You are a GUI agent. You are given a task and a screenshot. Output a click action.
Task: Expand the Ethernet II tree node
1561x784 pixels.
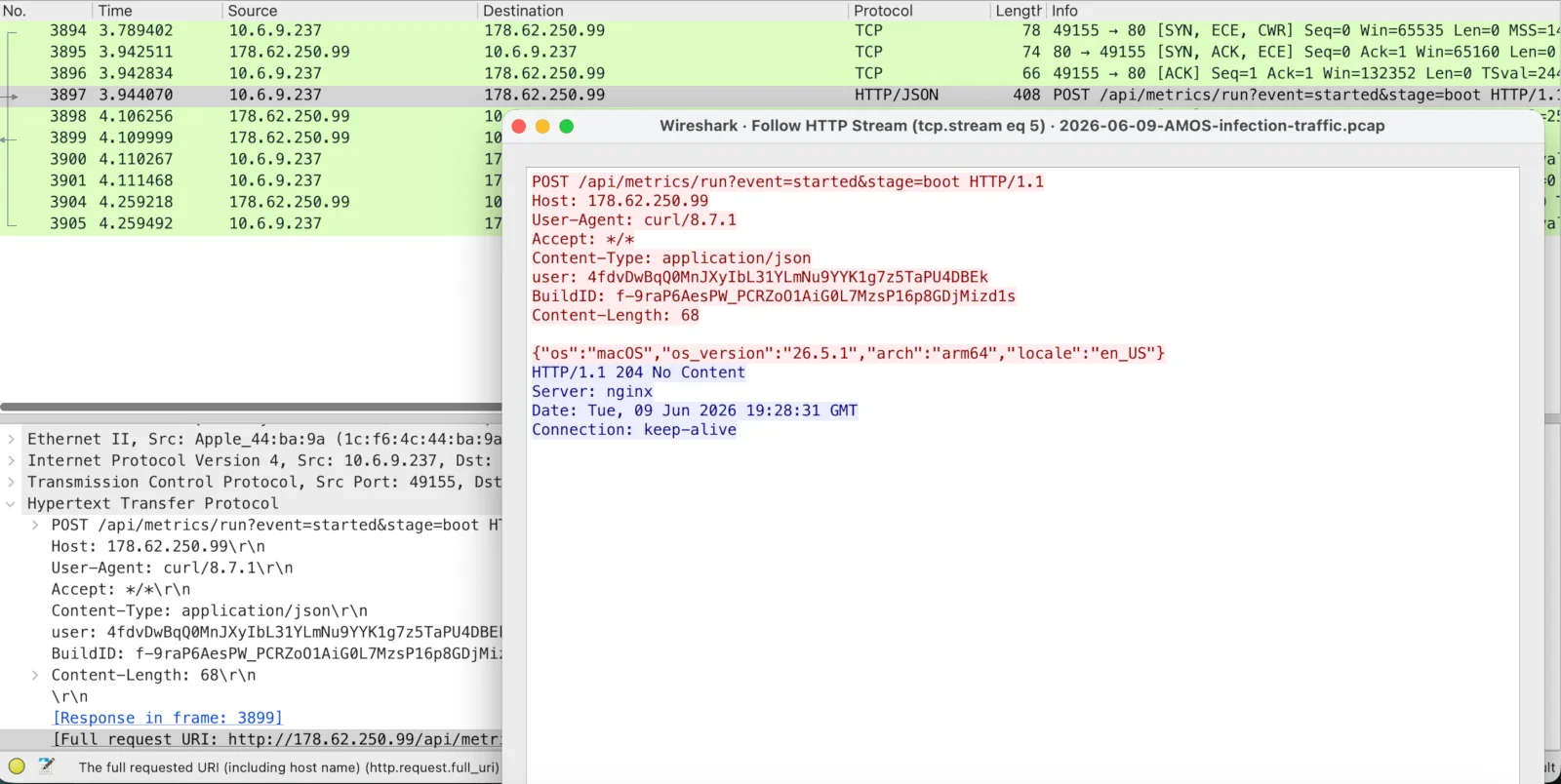click(11, 439)
